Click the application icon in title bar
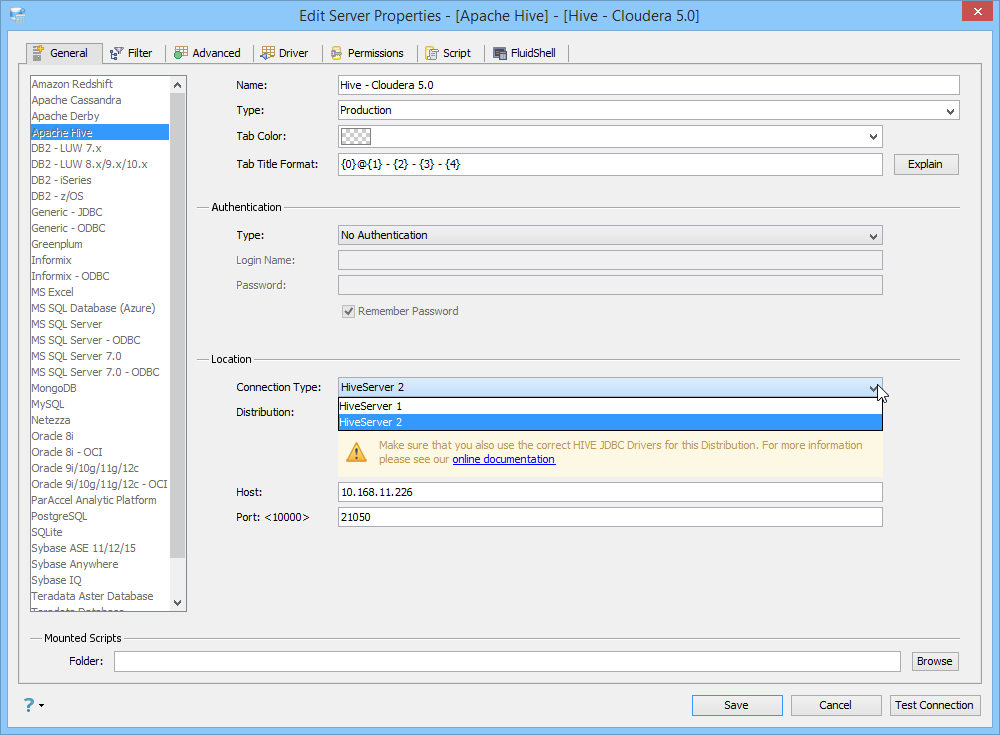The width and height of the screenshot is (1000, 735). pyautogui.click(x=18, y=15)
